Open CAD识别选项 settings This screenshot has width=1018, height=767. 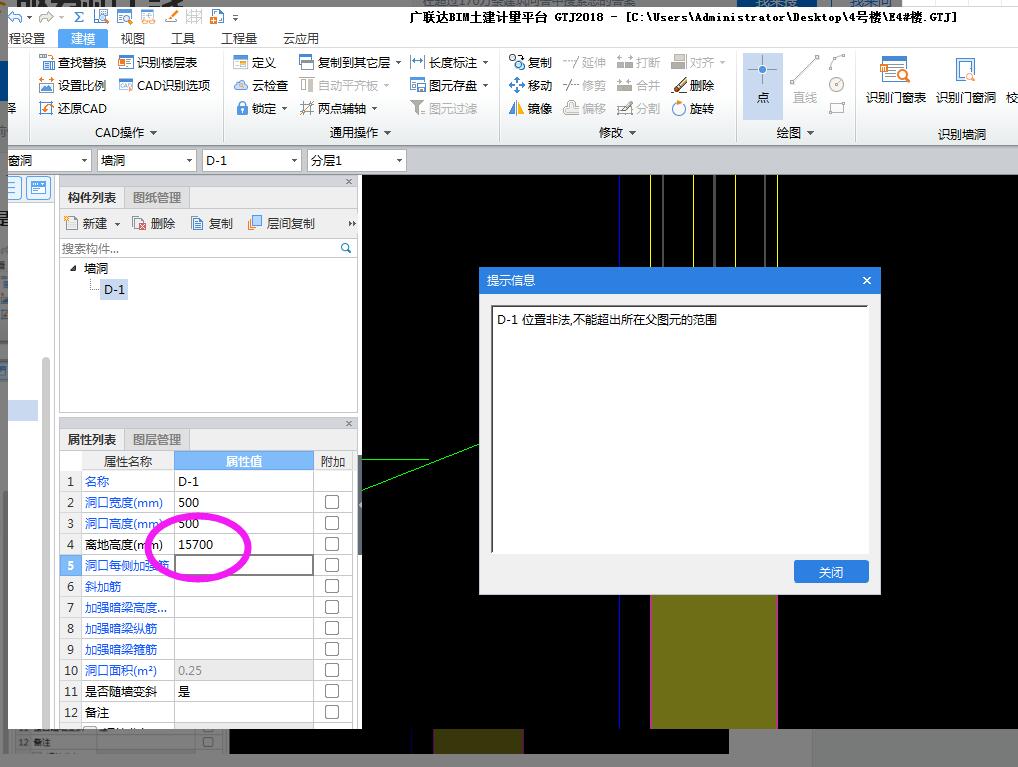coord(165,85)
